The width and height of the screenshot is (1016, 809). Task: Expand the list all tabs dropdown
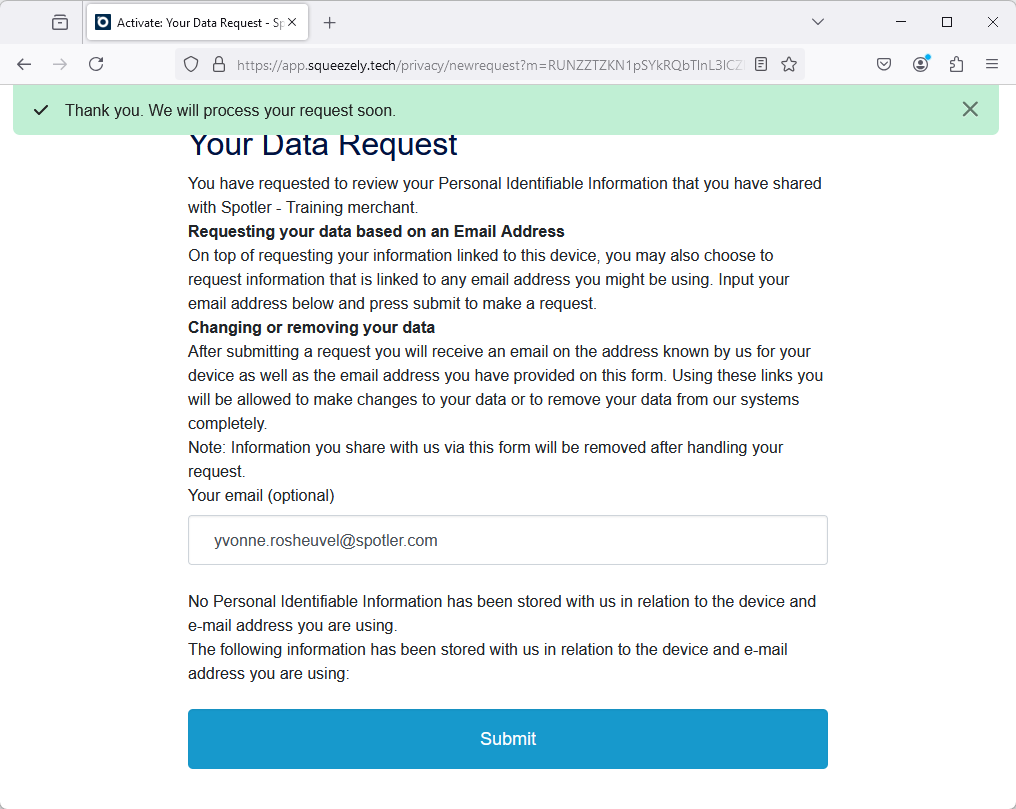point(818,22)
